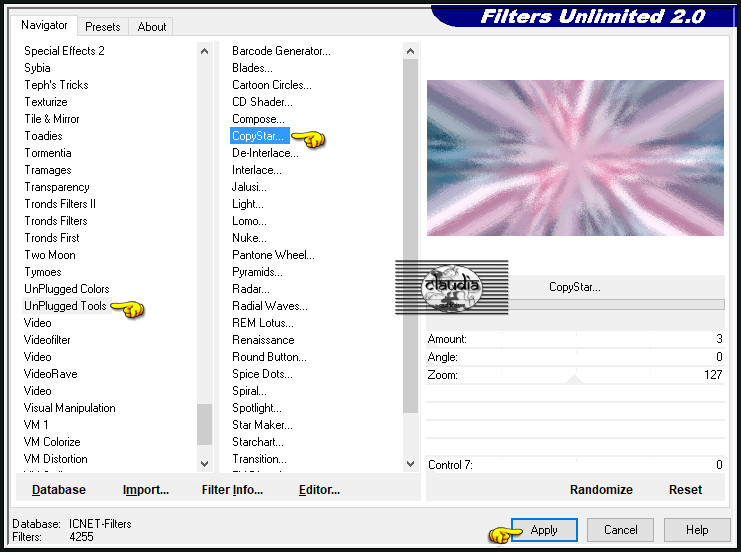Select Visual Manipulation category
The image size is (741, 552).
coord(69,408)
